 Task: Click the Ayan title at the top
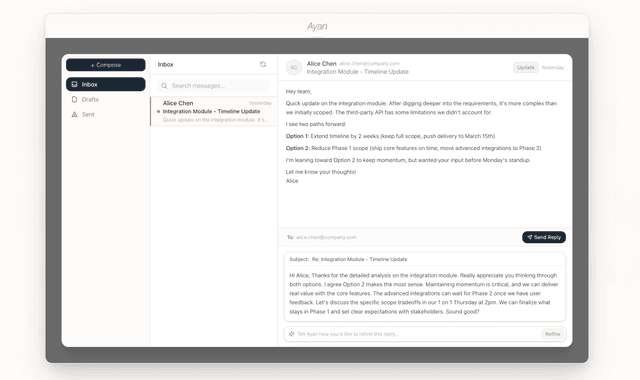click(317, 26)
